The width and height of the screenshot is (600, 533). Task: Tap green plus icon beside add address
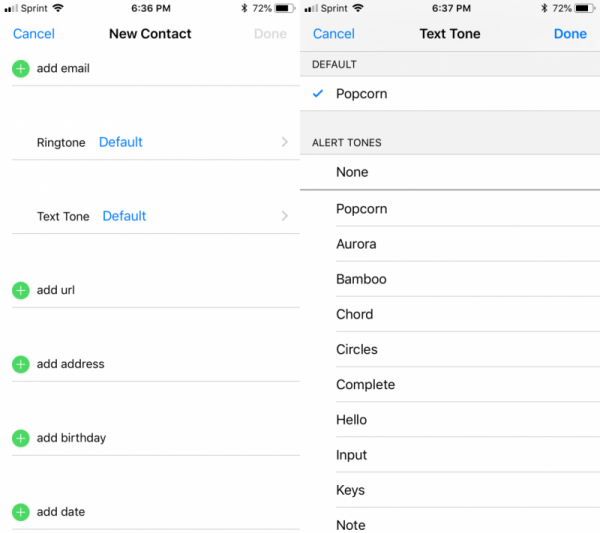(20, 364)
